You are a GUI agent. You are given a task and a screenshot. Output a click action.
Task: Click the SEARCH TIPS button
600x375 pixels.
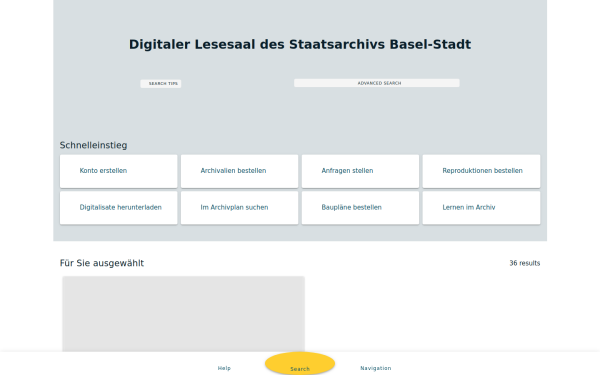tap(161, 83)
